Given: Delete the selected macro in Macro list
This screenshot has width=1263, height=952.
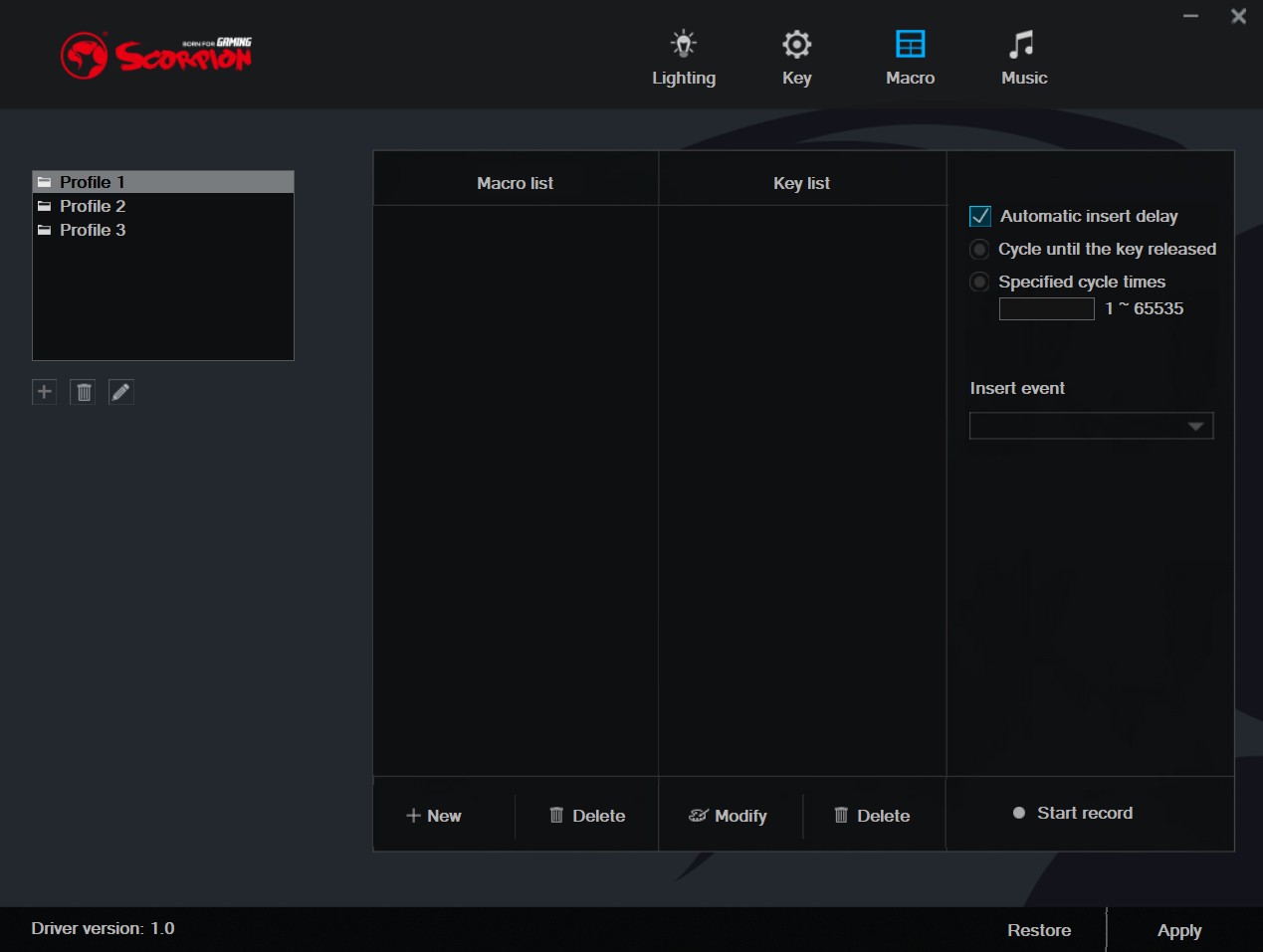Looking at the screenshot, I should pos(587,816).
